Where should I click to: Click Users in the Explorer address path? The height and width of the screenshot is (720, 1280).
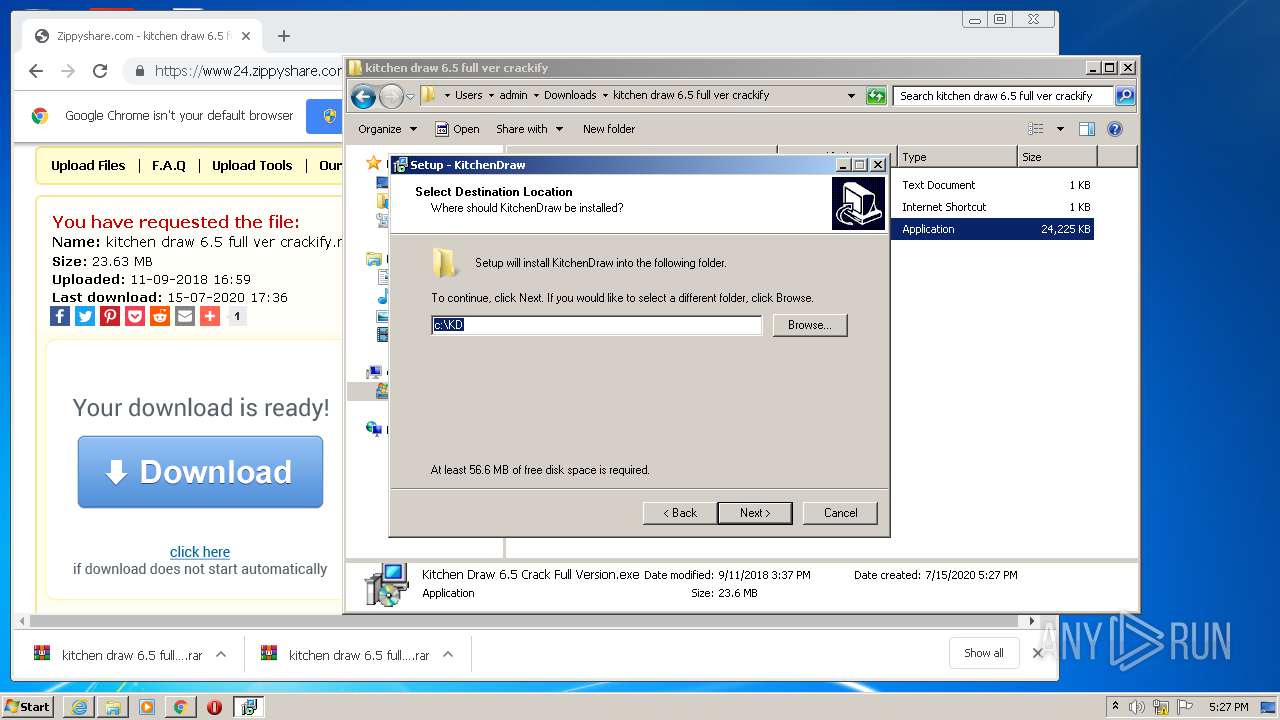[x=468, y=95]
